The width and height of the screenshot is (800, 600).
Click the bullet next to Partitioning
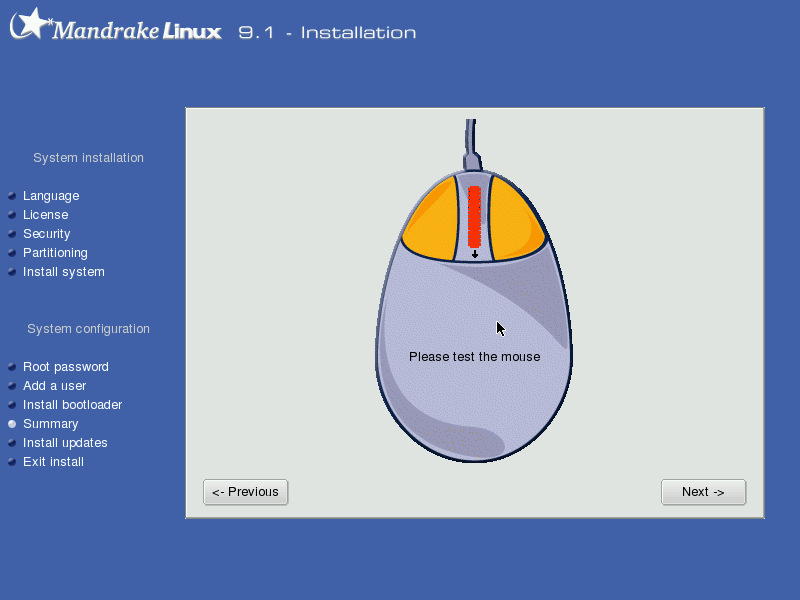pyautogui.click(x=12, y=253)
